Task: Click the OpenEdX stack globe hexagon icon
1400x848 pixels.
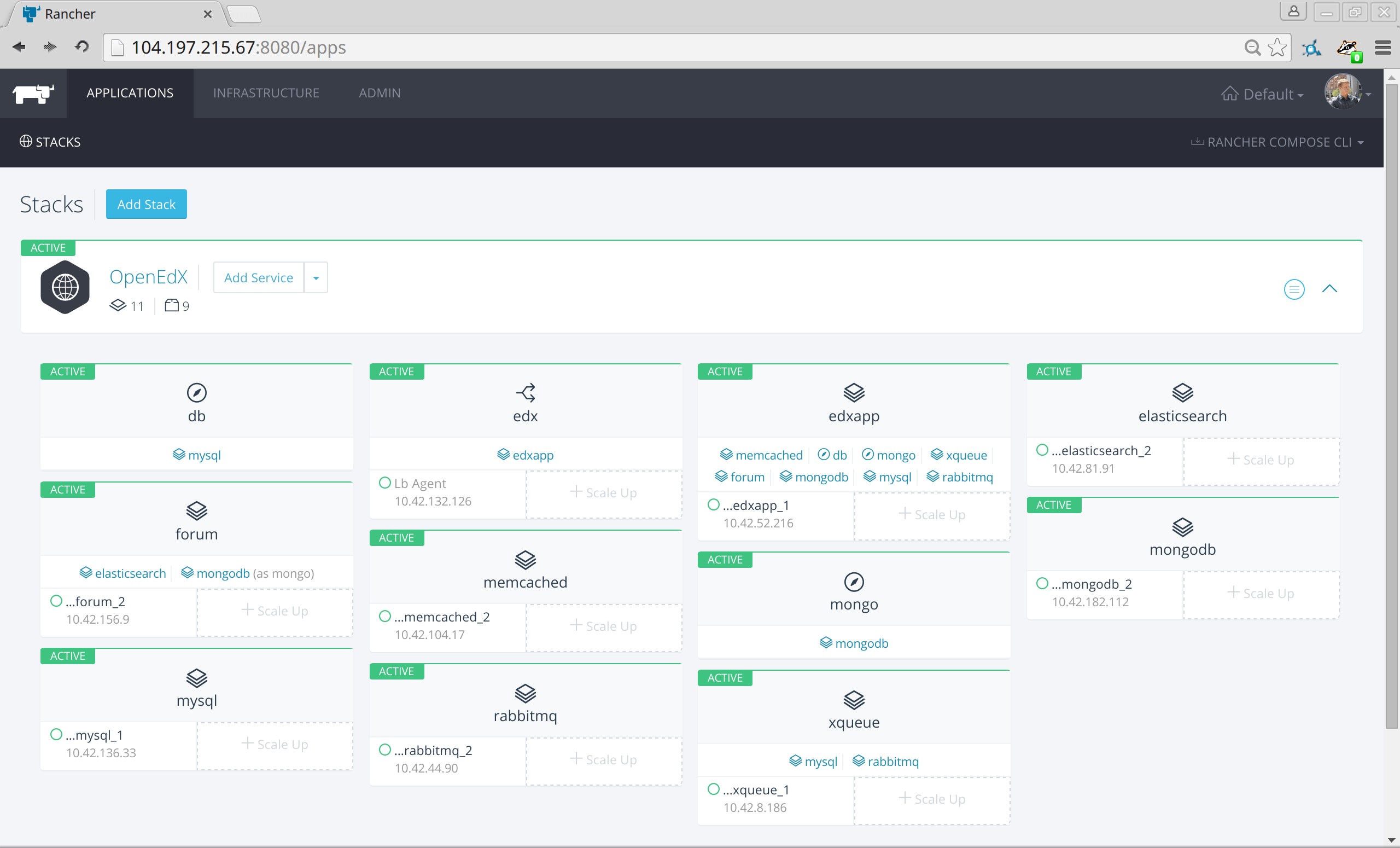Action: pos(65,287)
